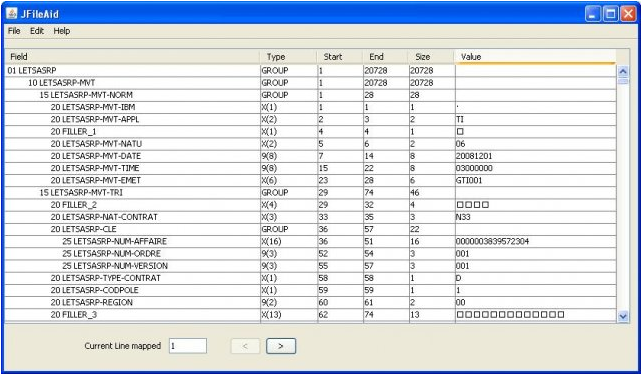The image size is (642, 375).
Task: Click the Field column header
Action: pyautogui.click(x=133, y=57)
